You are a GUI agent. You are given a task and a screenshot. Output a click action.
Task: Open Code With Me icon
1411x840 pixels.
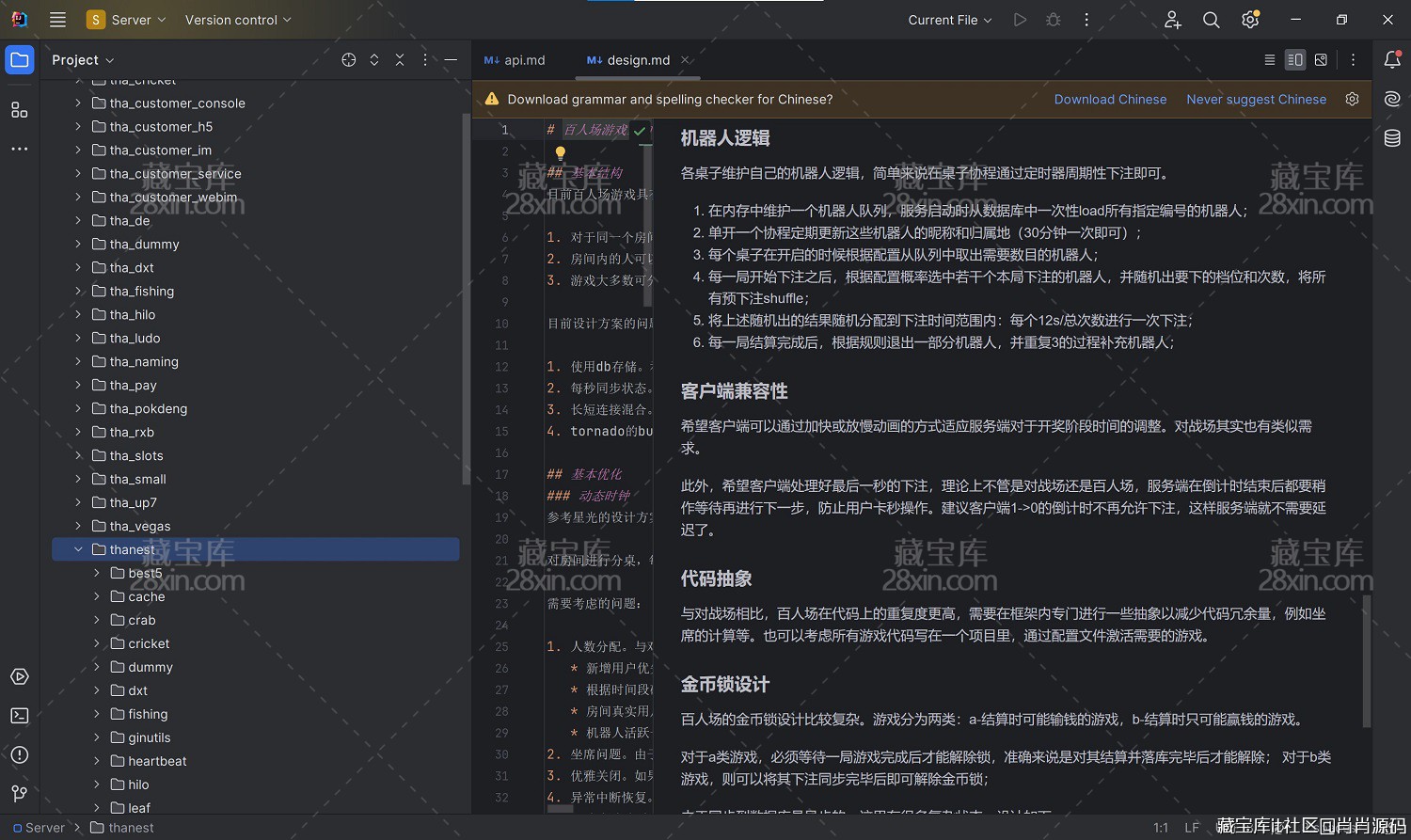1172,20
